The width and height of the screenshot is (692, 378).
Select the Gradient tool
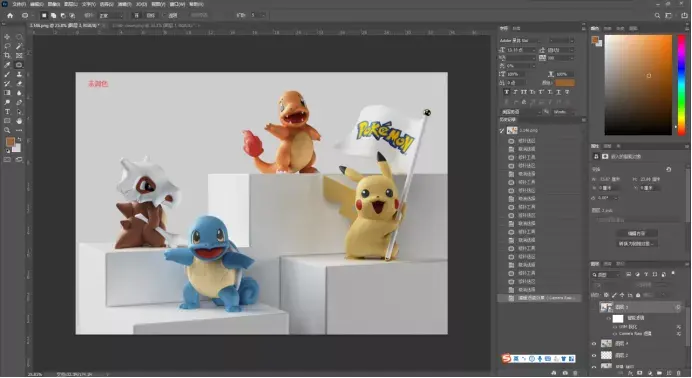click(x=7, y=93)
